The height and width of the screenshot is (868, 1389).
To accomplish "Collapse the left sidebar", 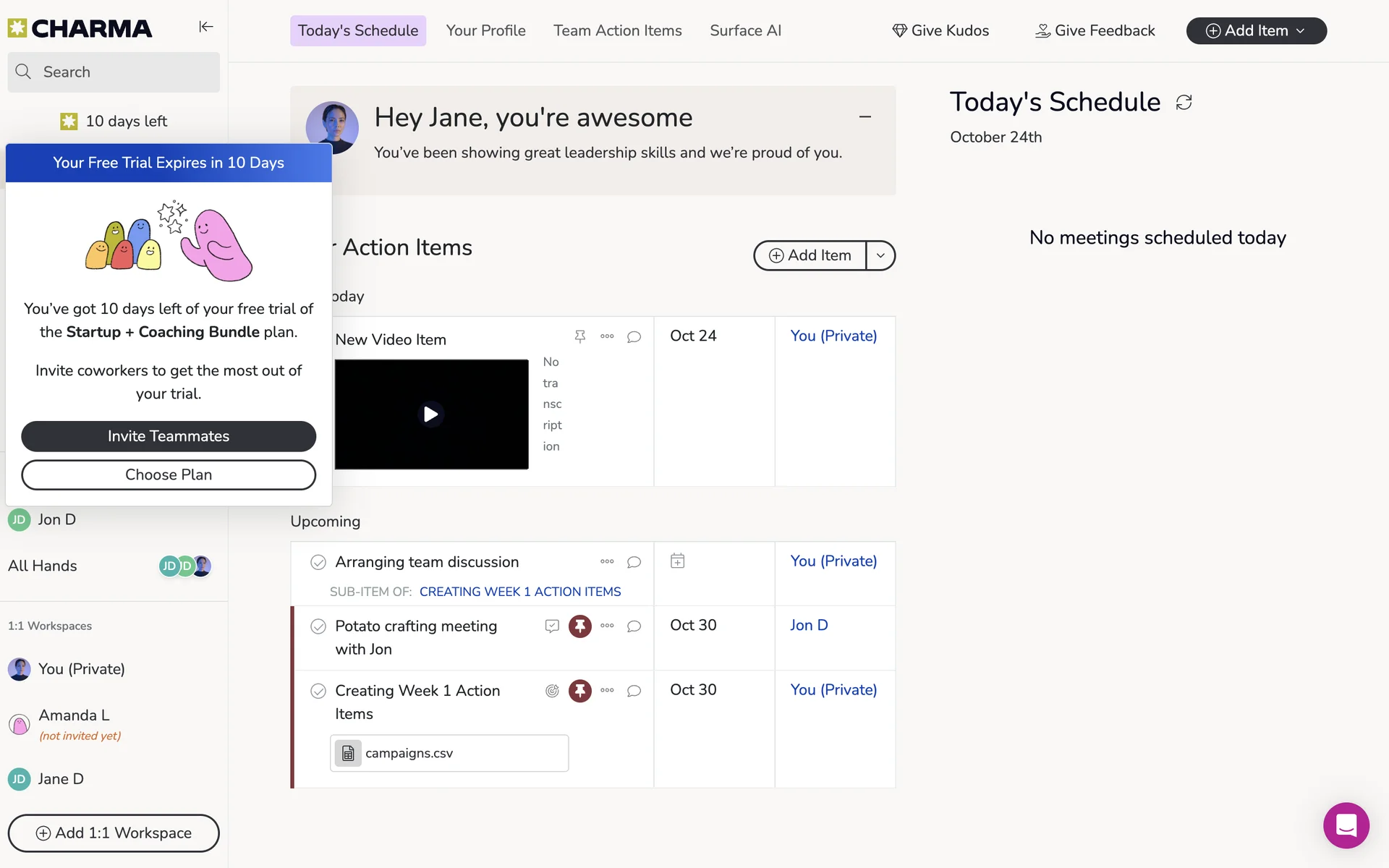I will (x=206, y=27).
